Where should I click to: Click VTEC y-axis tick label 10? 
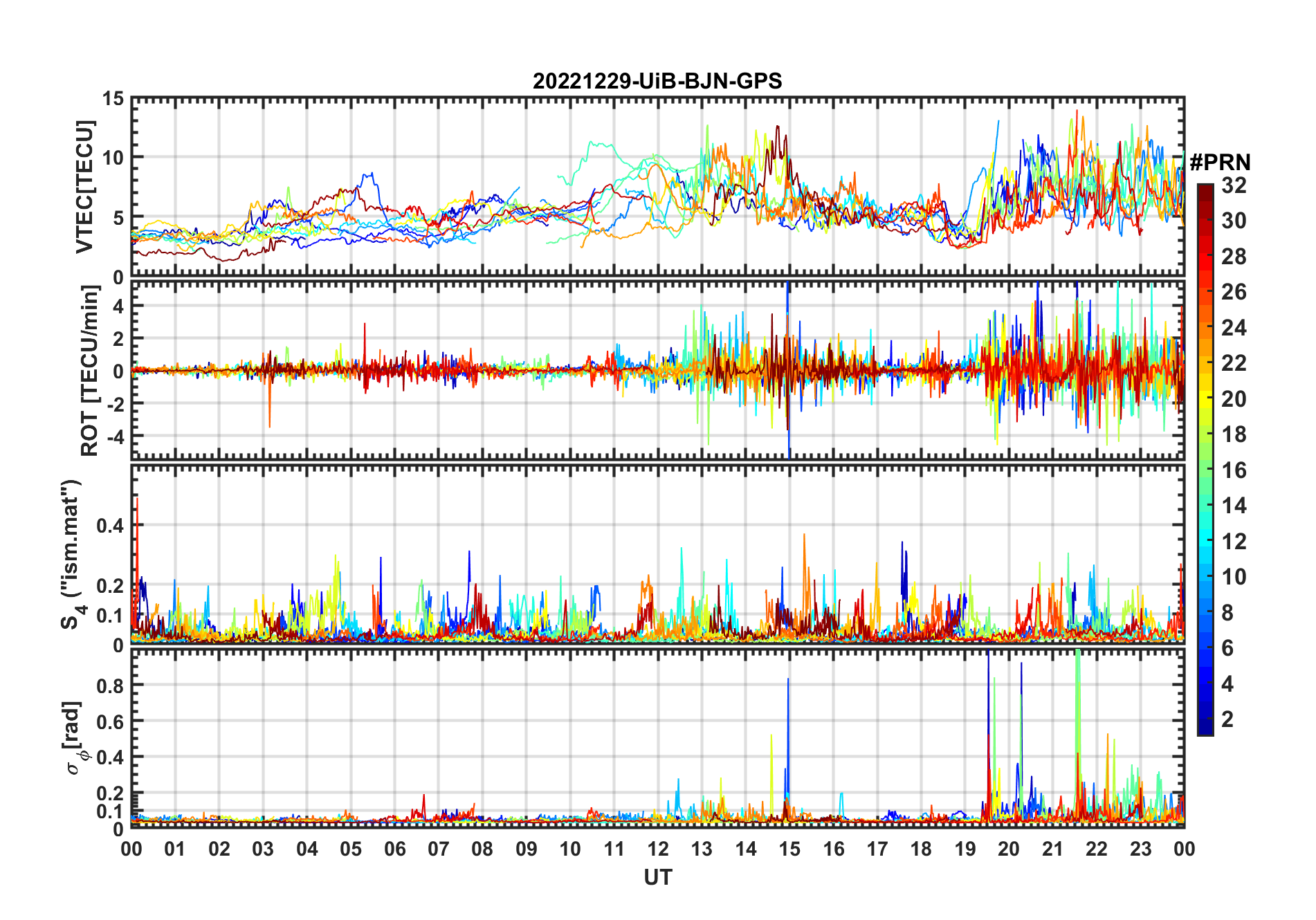point(113,158)
